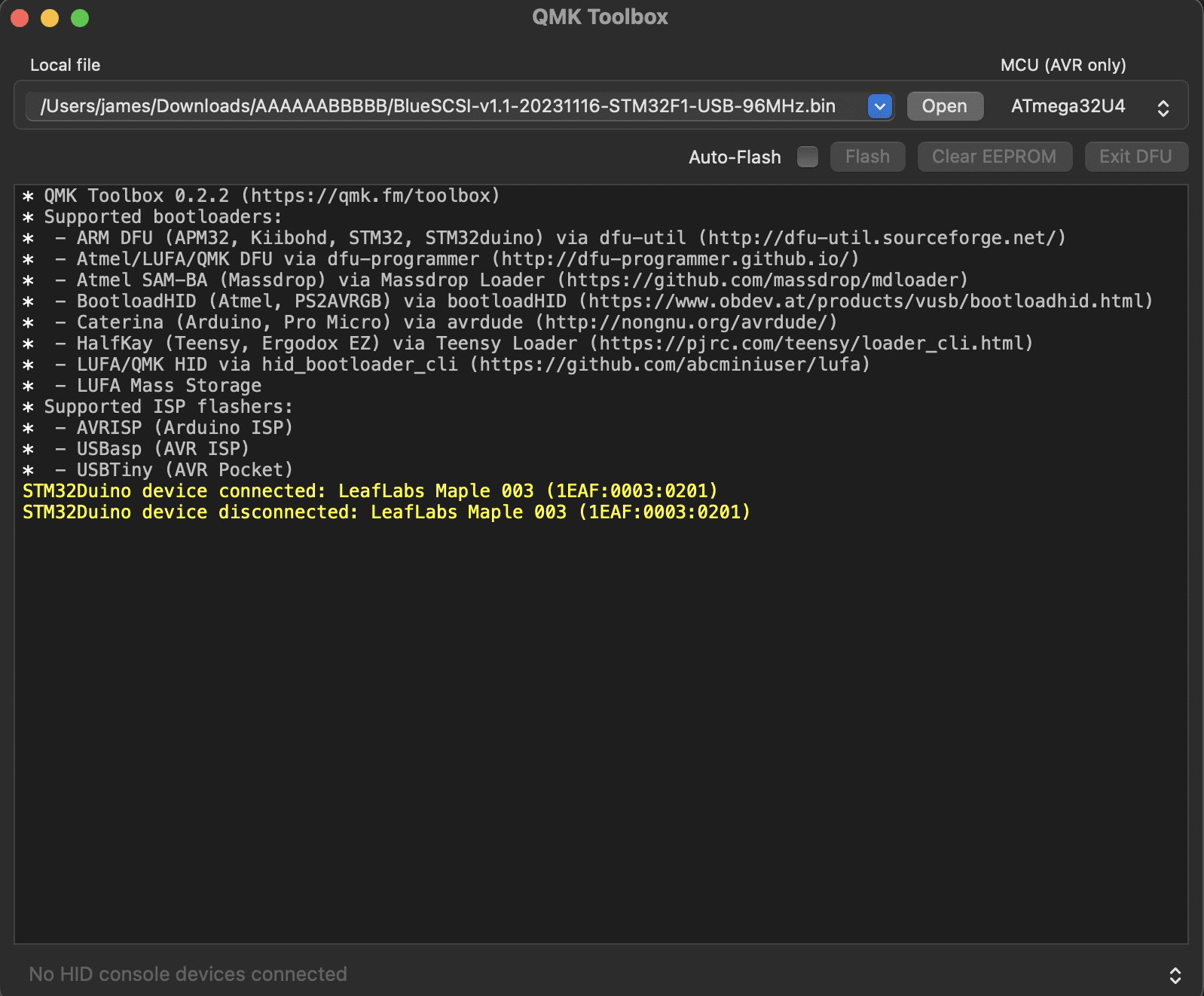Click the 'LUFA/QMK HID' log line

(x=447, y=365)
